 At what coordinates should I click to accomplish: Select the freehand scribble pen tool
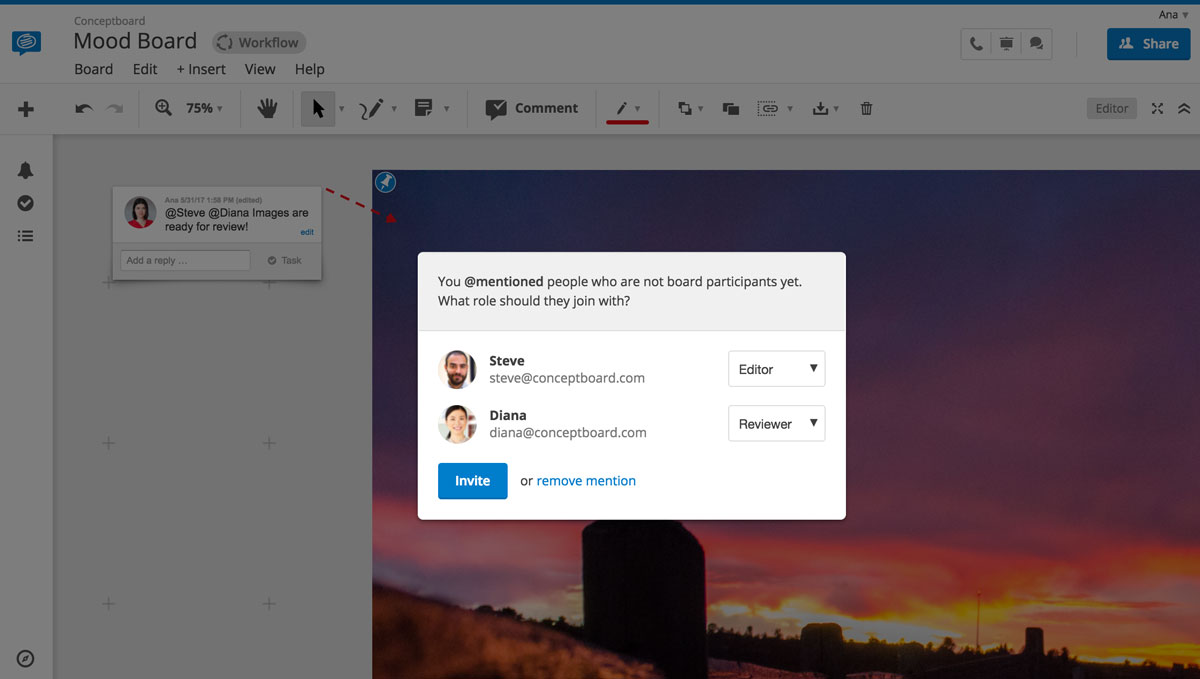click(x=372, y=108)
